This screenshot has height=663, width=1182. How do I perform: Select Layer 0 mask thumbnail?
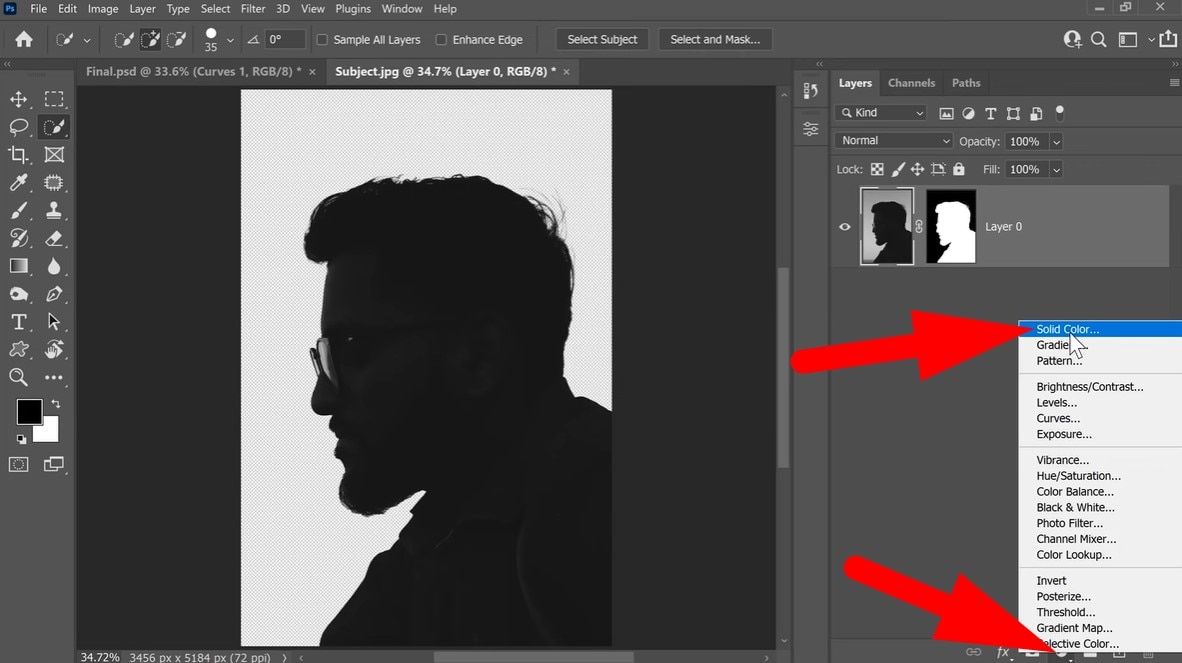tap(951, 227)
